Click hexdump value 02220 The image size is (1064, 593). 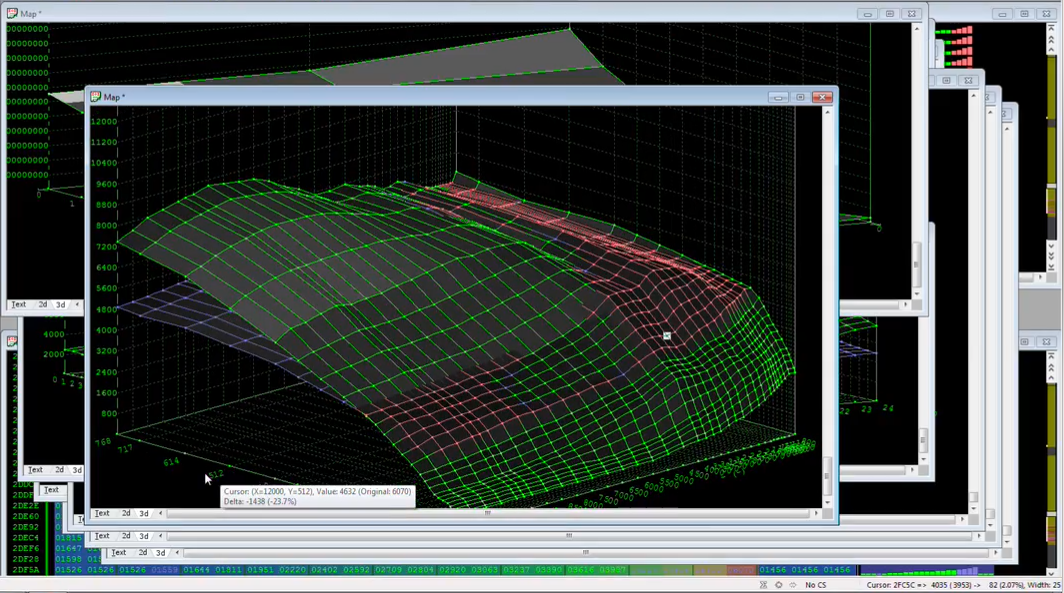click(x=292, y=570)
